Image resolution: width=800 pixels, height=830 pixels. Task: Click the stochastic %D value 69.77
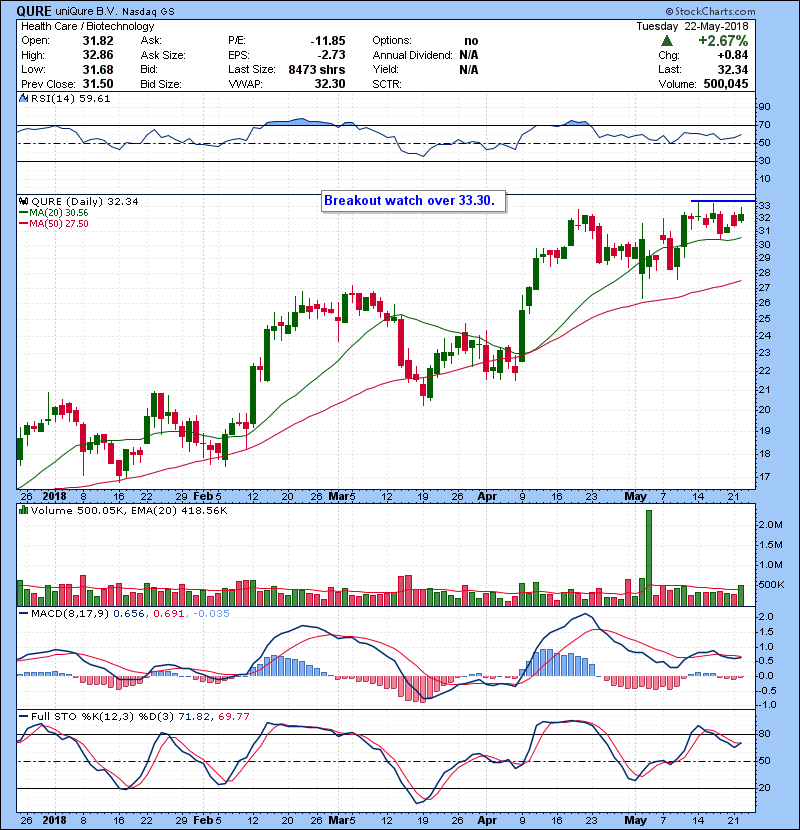click(233, 717)
